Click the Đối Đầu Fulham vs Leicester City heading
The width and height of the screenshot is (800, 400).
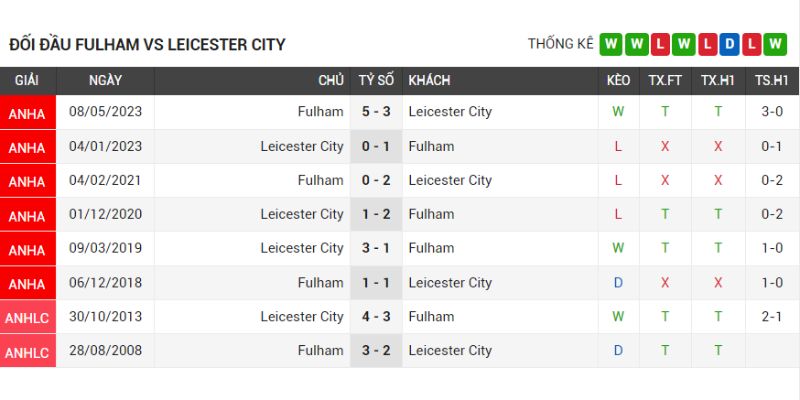coord(147,44)
